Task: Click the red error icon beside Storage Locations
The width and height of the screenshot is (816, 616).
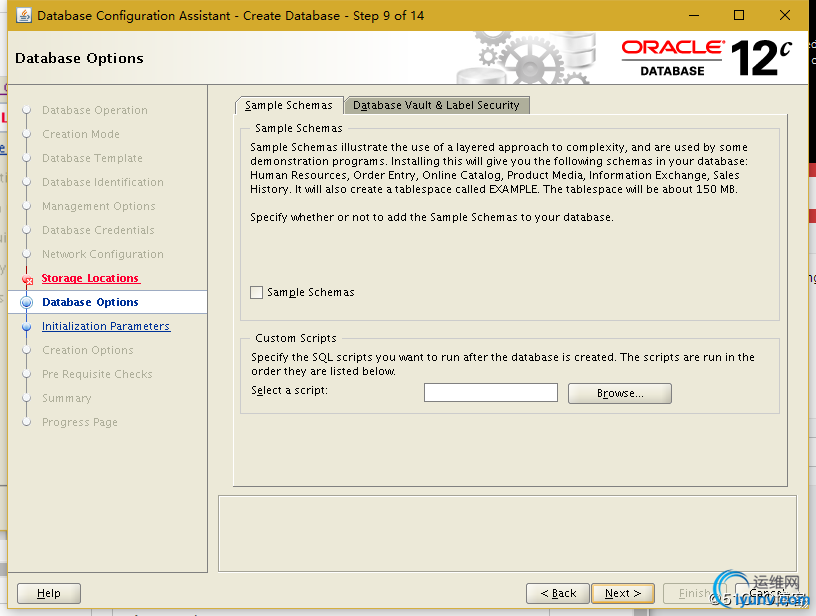Action: tap(27, 280)
